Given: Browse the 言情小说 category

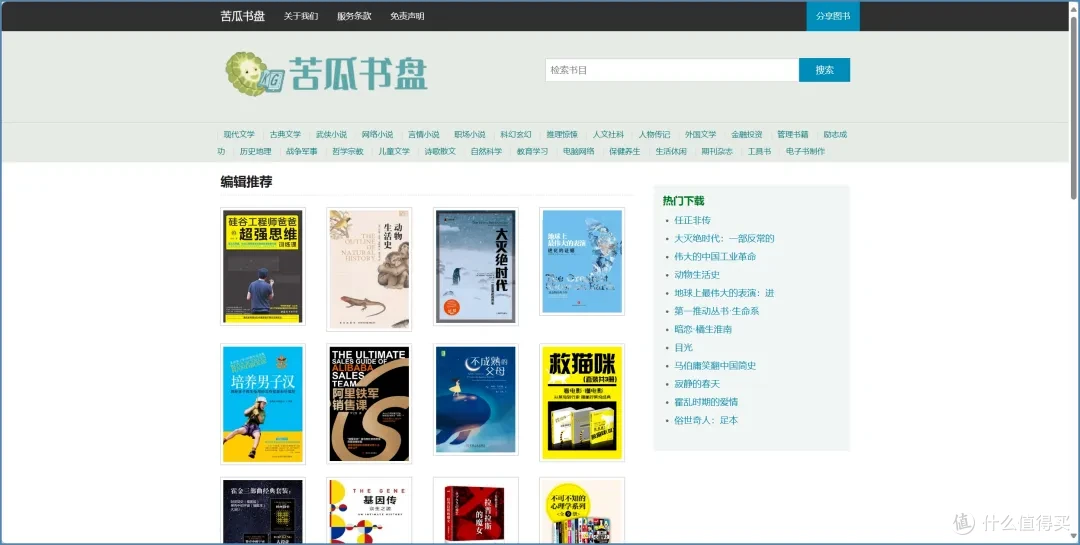Looking at the screenshot, I should coord(424,134).
